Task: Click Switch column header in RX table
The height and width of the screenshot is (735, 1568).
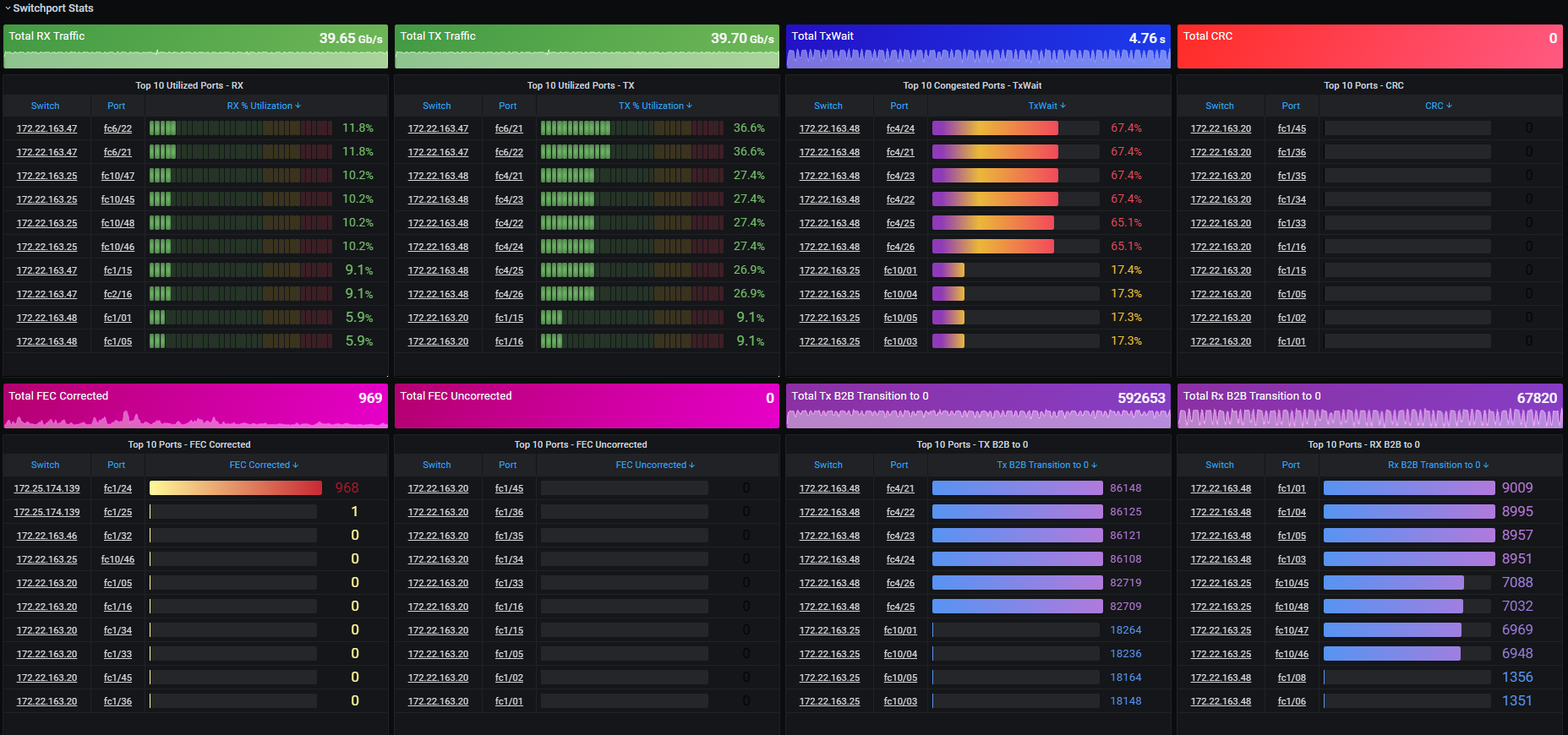Action: [x=45, y=106]
